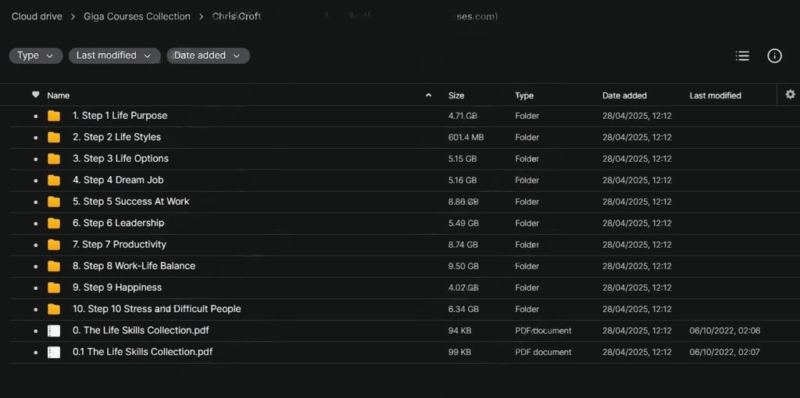Toggle favourite dot for Step 2 Life Styles
The image size is (800, 398).
pyautogui.click(x=35, y=138)
